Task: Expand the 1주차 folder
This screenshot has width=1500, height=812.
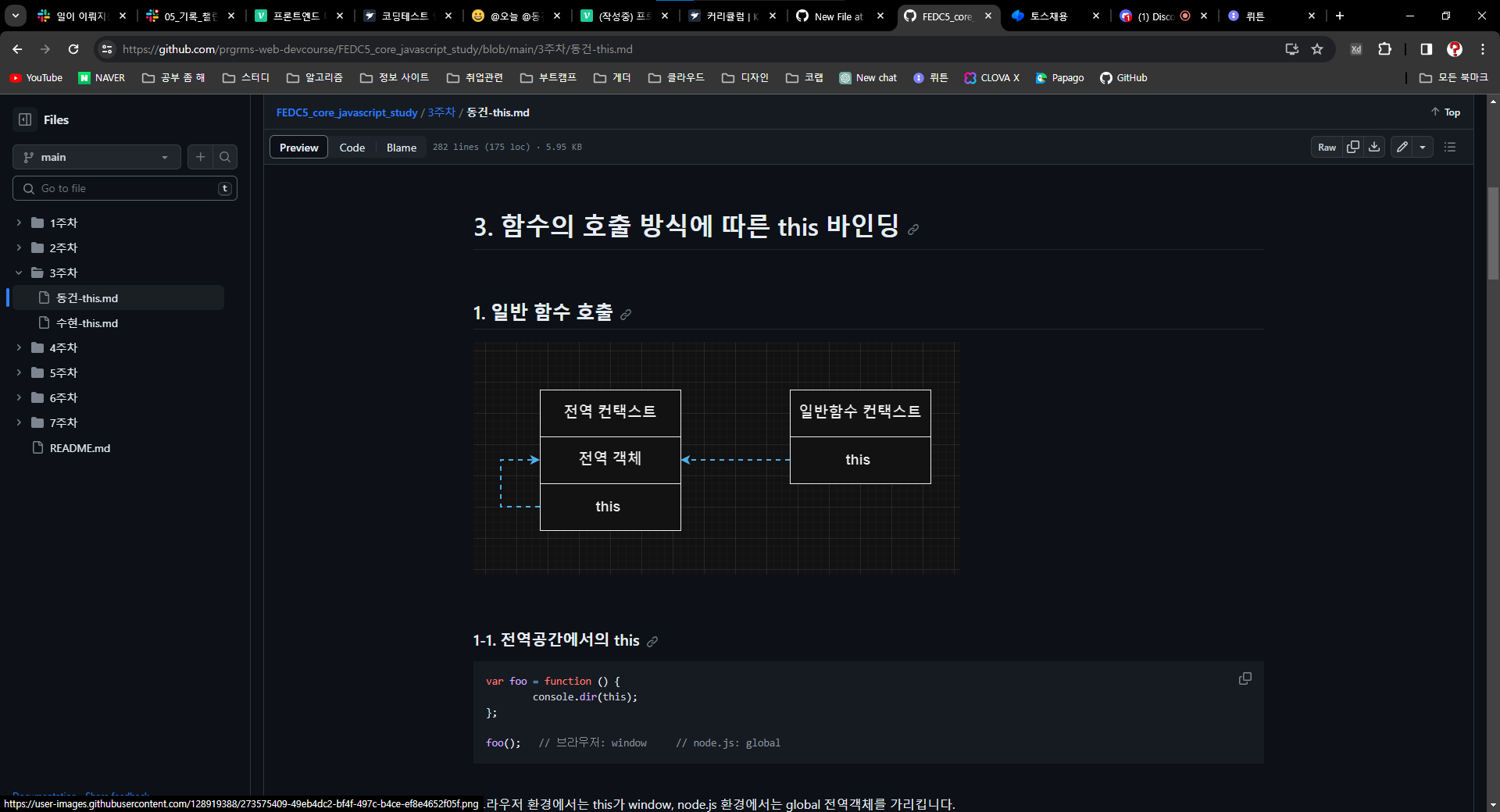Action: click(19, 223)
